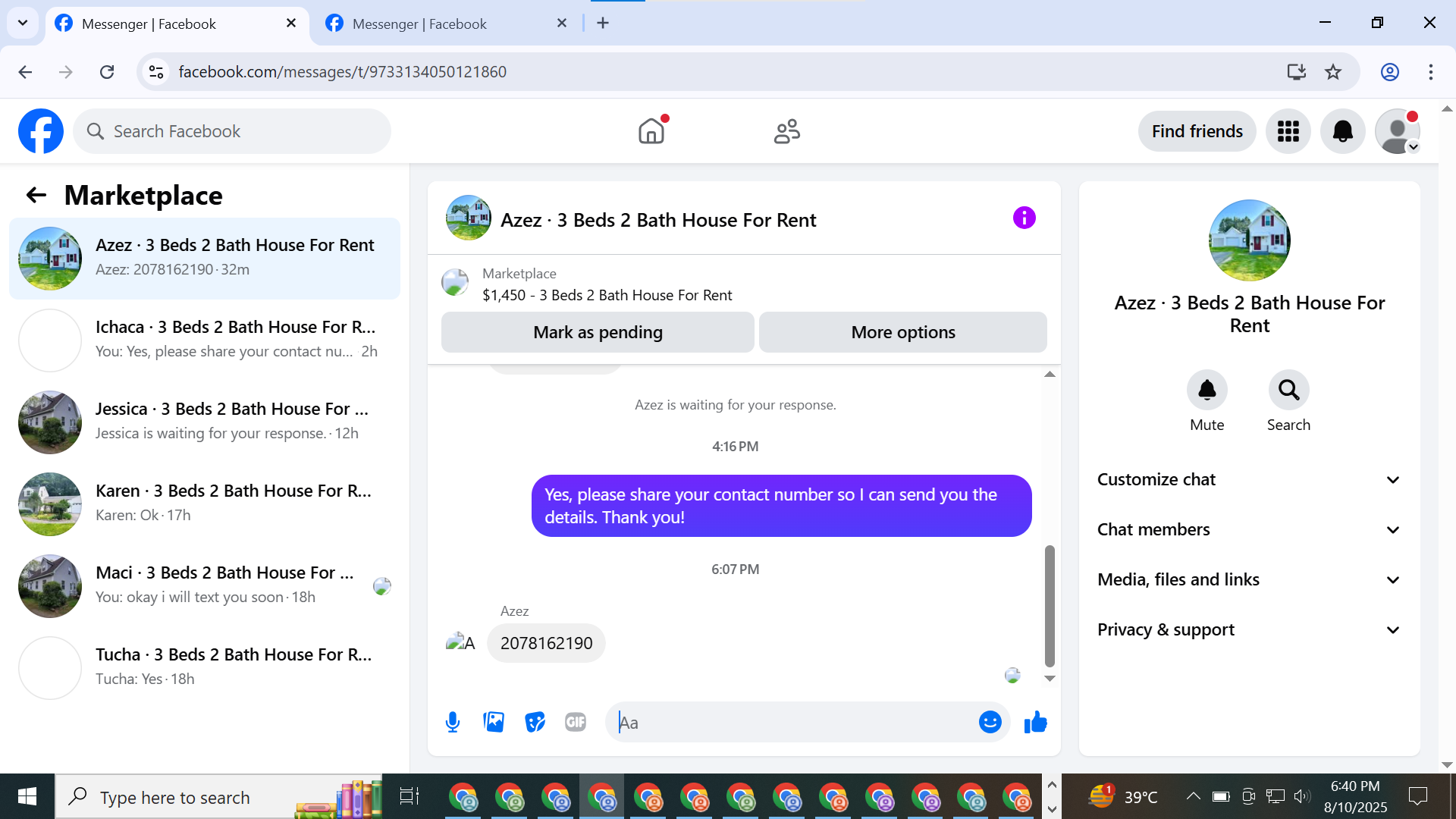The image size is (1456, 819).
Task: Click the voice clip microphone icon
Action: click(453, 722)
